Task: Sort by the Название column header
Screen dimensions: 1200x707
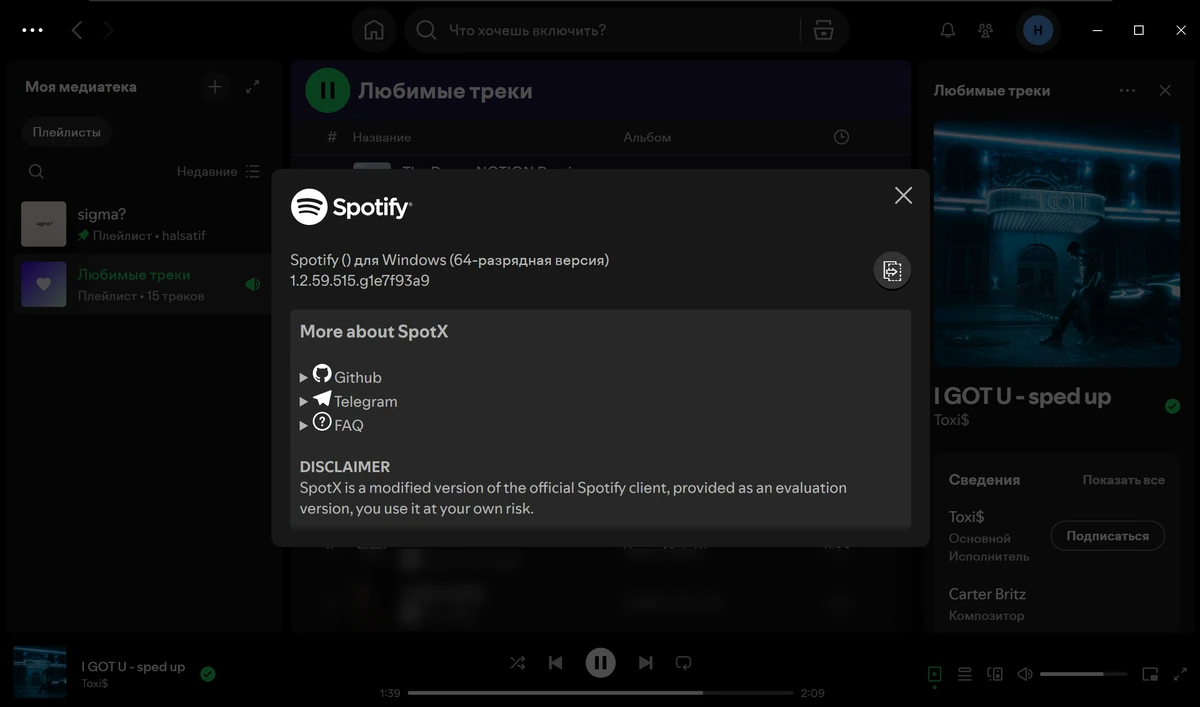Action: coord(382,137)
